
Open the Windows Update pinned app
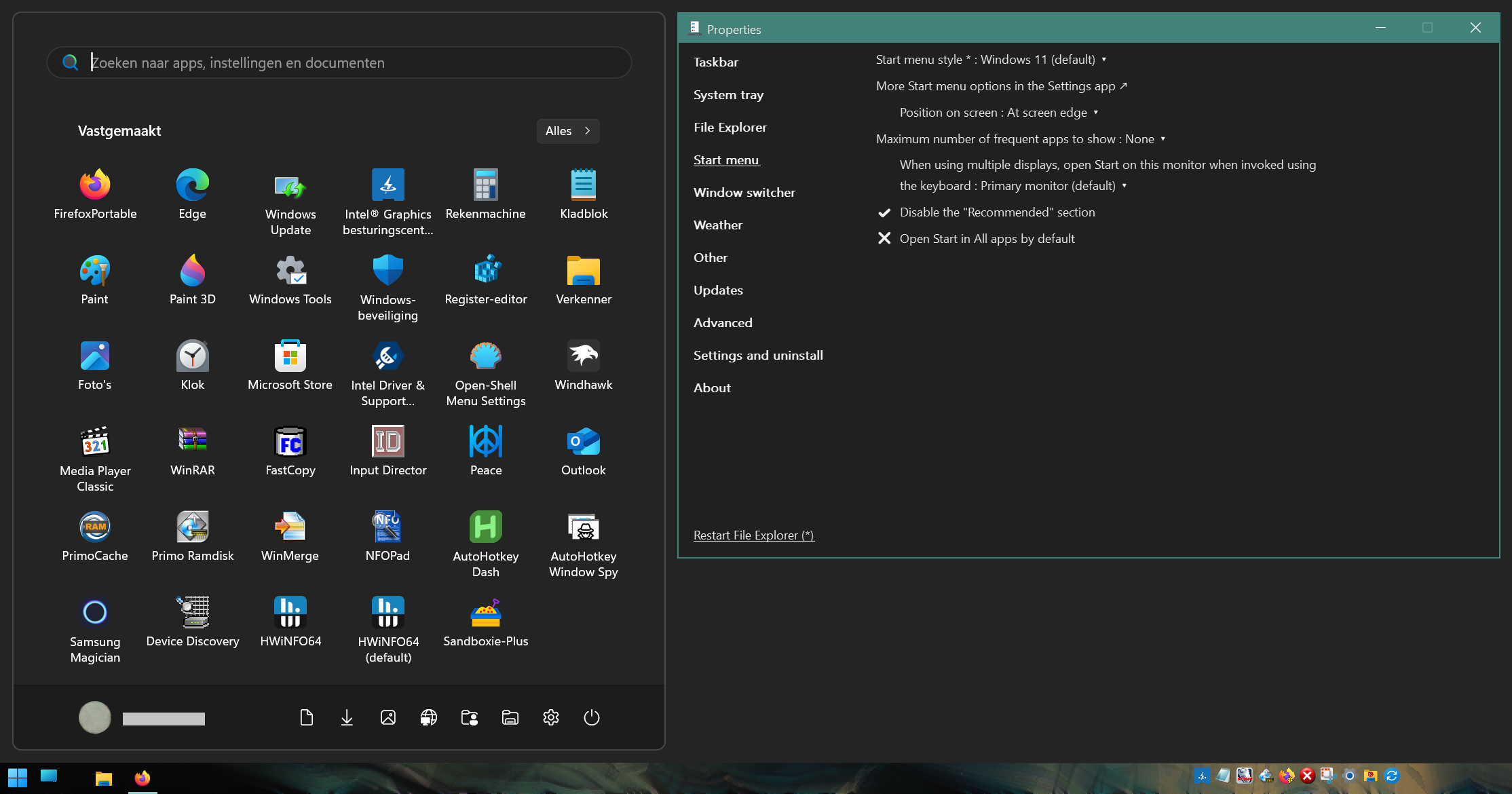pyautogui.click(x=290, y=202)
